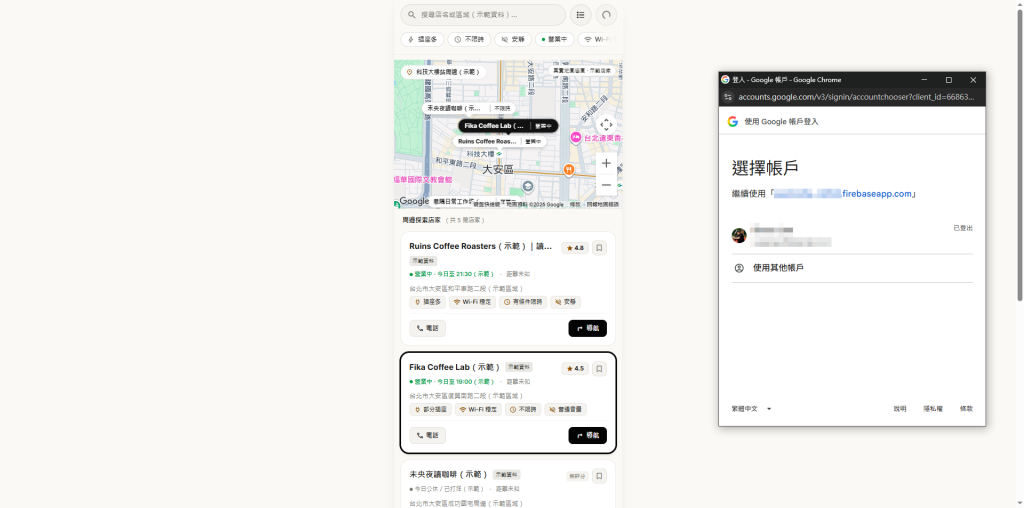Open map keyboard shortcuts link
The height and width of the screenshot is (508, 1024).
point(487,204)
